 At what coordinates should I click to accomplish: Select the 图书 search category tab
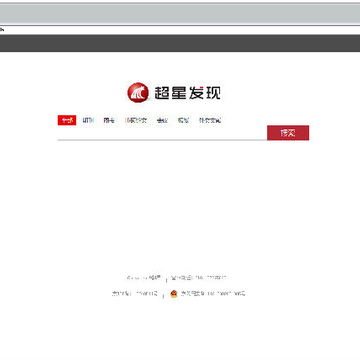tap(109, 120)
